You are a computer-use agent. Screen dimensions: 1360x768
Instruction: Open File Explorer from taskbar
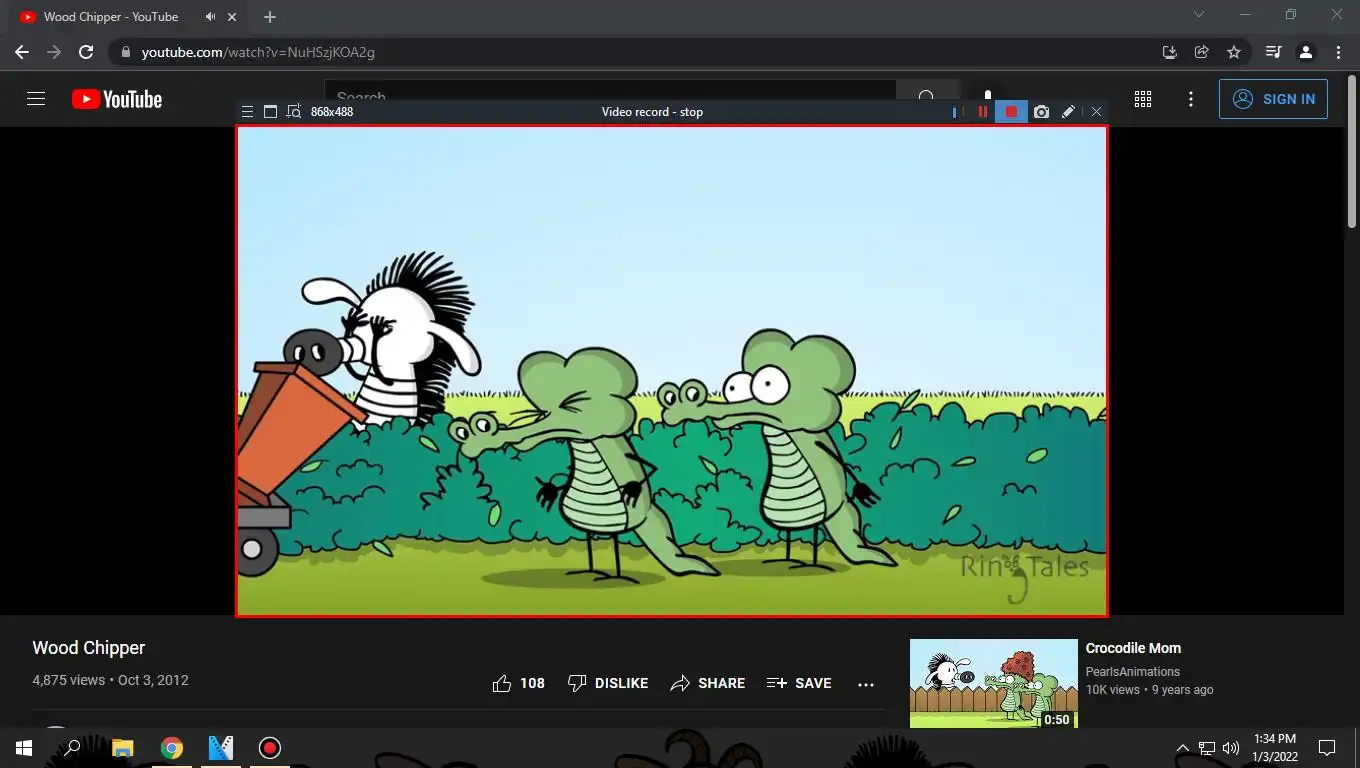(x=122, y=748)
